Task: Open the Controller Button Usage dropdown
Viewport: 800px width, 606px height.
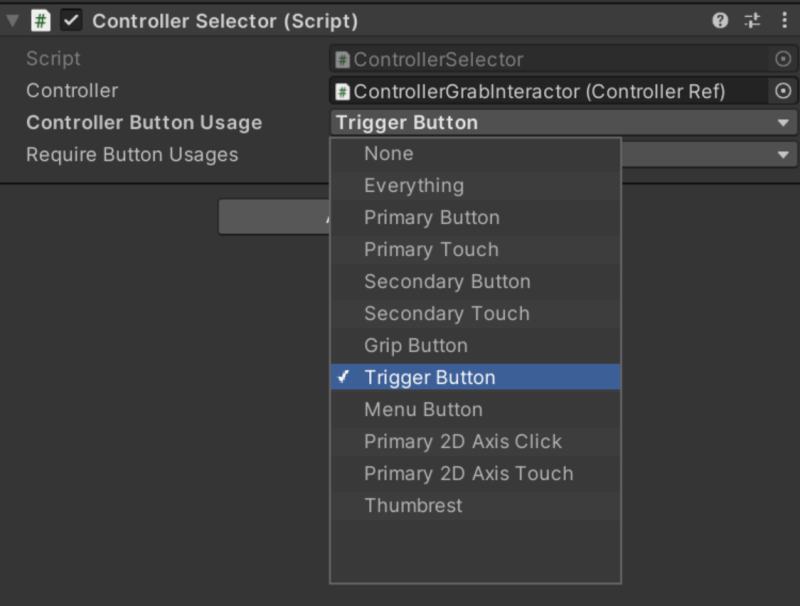Action: [x=562, y=123]
